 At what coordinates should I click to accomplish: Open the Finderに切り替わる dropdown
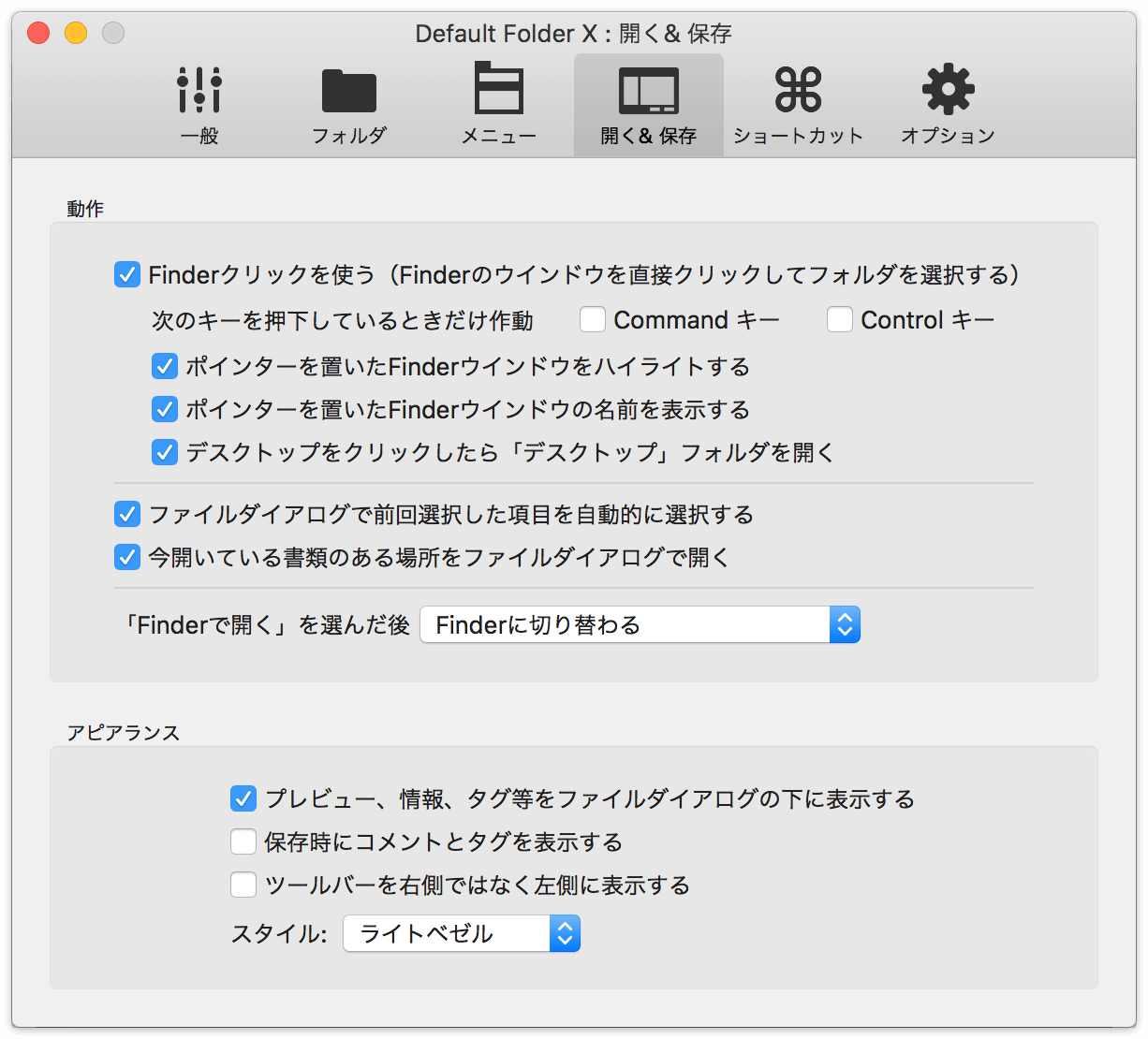point(640,624)
